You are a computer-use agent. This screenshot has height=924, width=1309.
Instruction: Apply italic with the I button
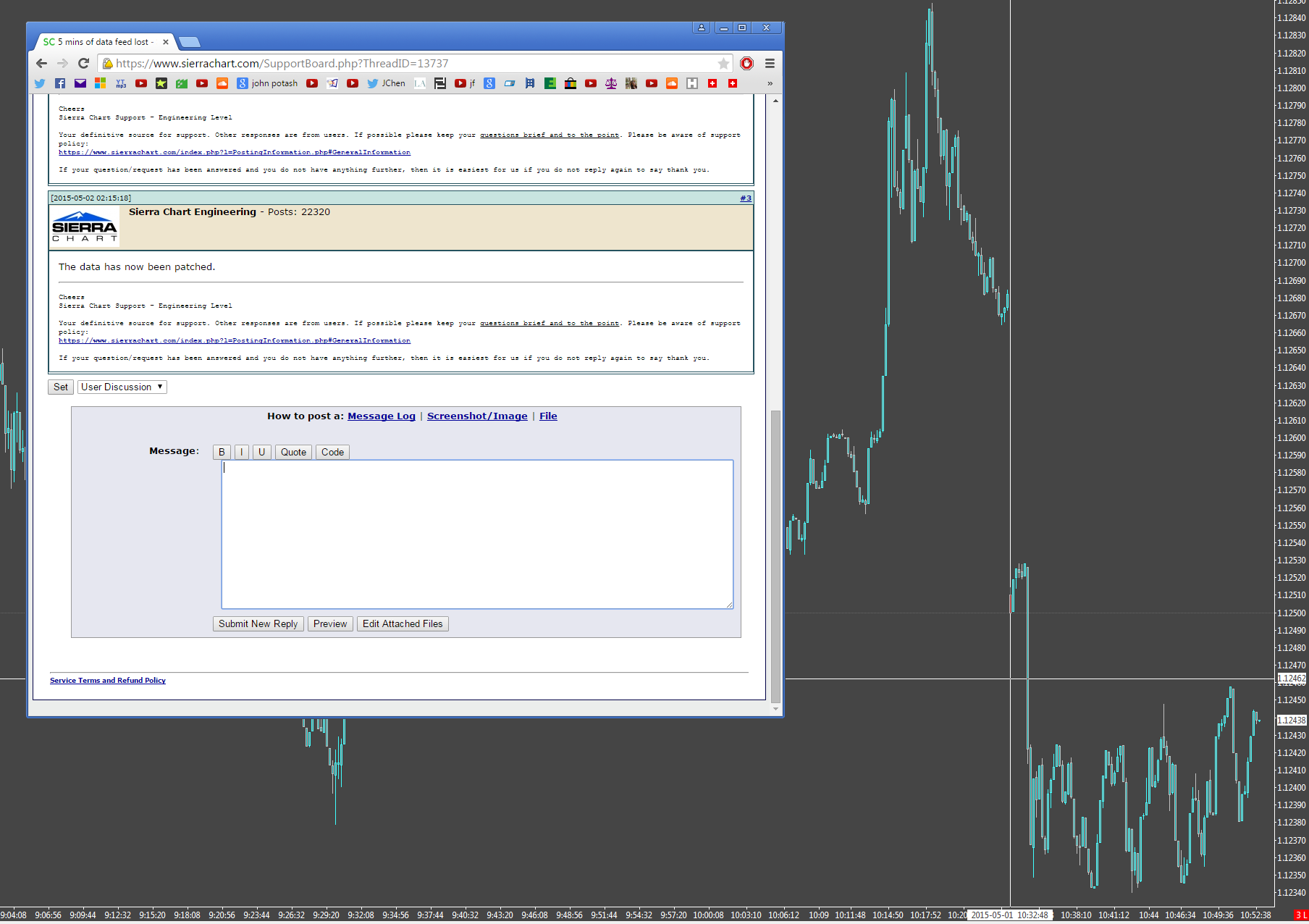point(241,452)
